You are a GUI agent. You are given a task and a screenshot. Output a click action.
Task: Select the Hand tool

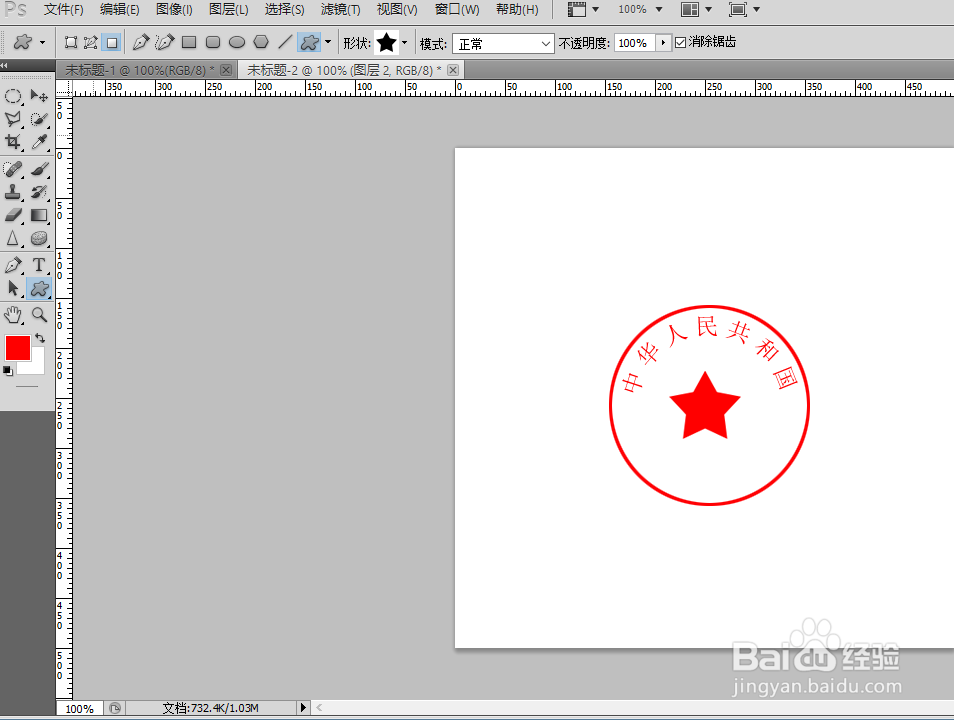(13, 315)
